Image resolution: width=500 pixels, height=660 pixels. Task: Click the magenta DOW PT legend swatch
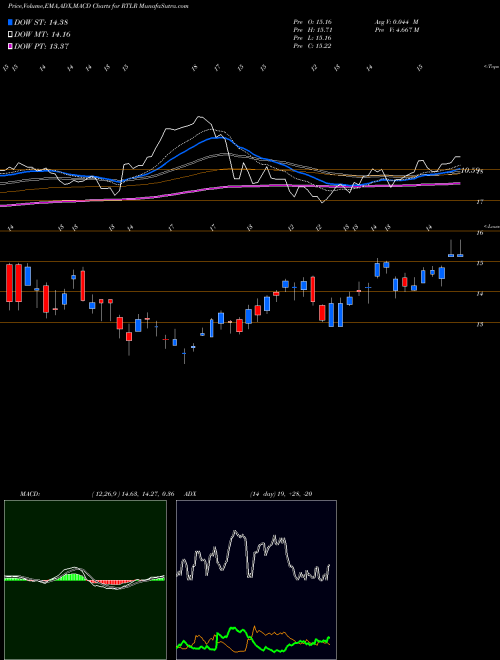(10, 46)
